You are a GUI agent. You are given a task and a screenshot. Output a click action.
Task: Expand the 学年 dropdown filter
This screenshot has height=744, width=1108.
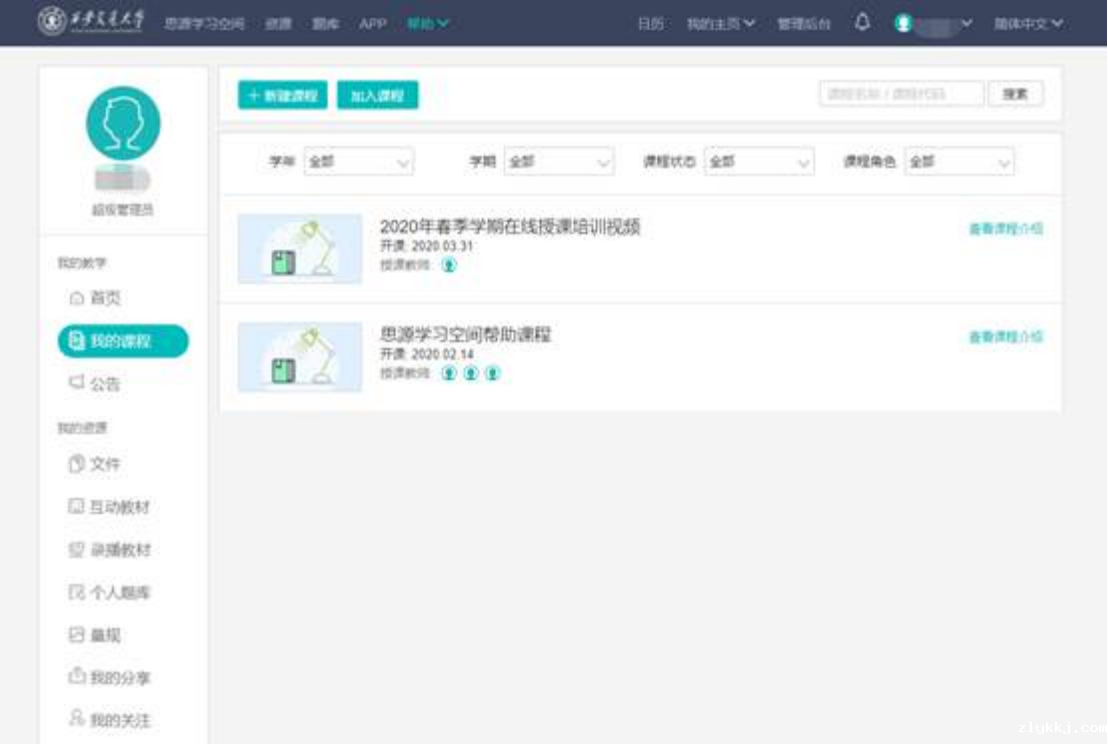(x=358, y=162)
